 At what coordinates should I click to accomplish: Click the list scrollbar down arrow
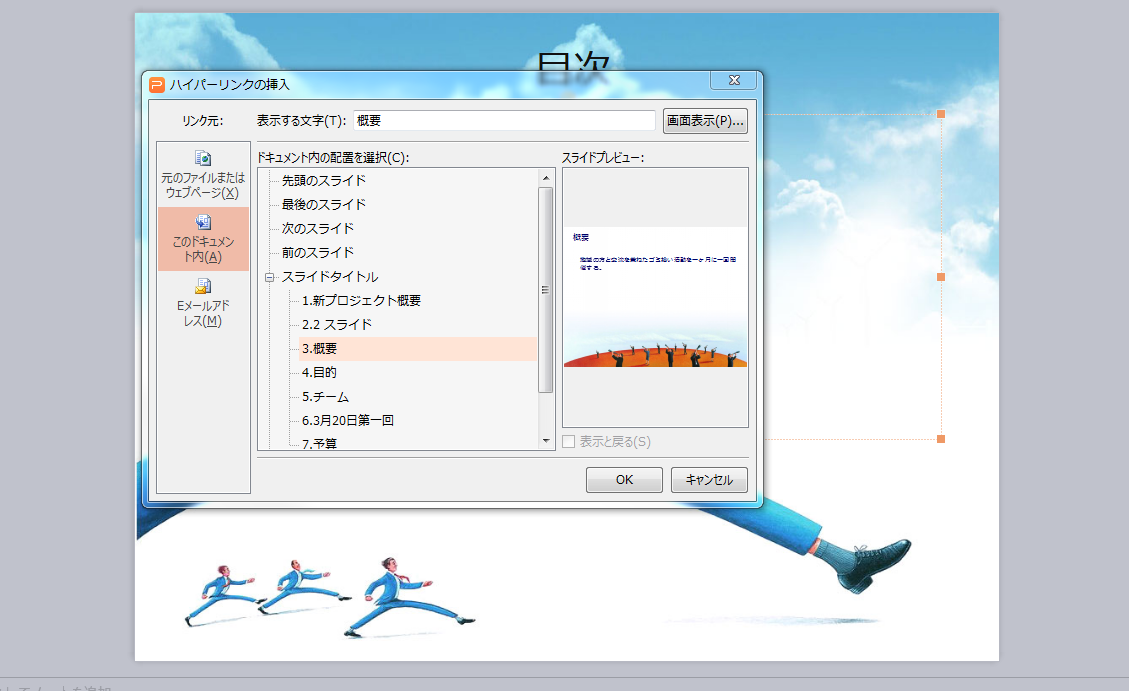coord(546,441)
